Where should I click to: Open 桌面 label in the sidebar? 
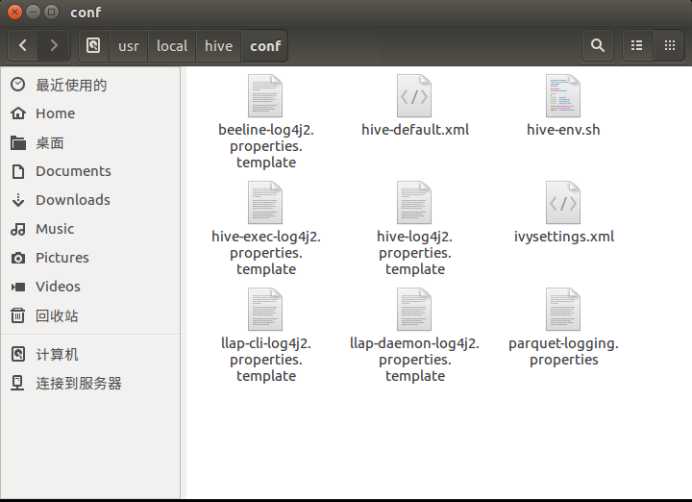[x=50, y=143]
